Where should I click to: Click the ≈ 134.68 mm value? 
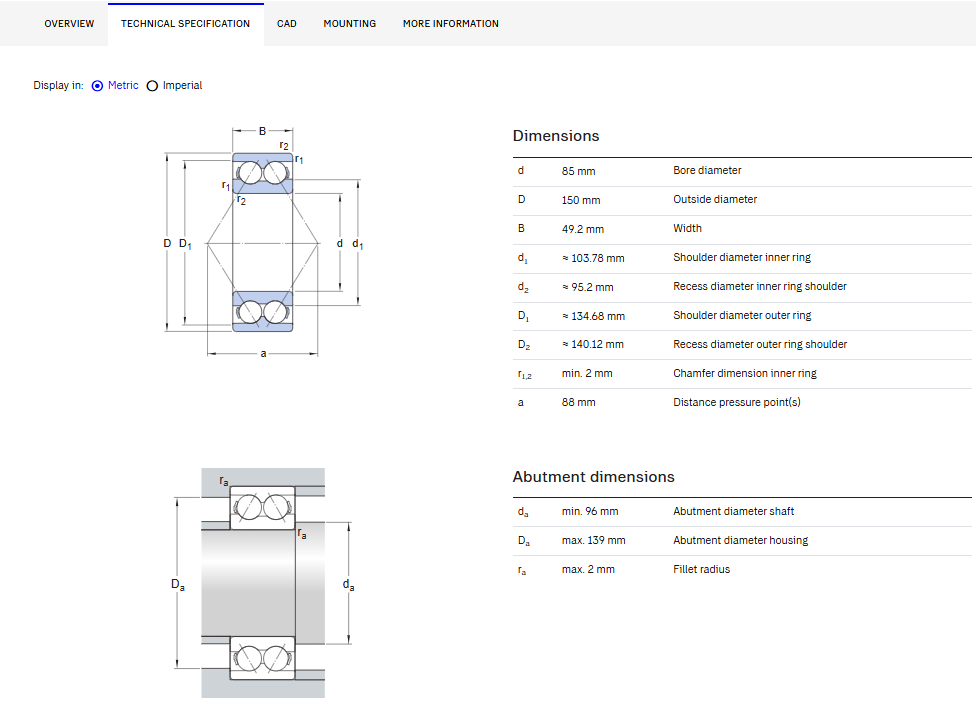click(x=593, y=316)
